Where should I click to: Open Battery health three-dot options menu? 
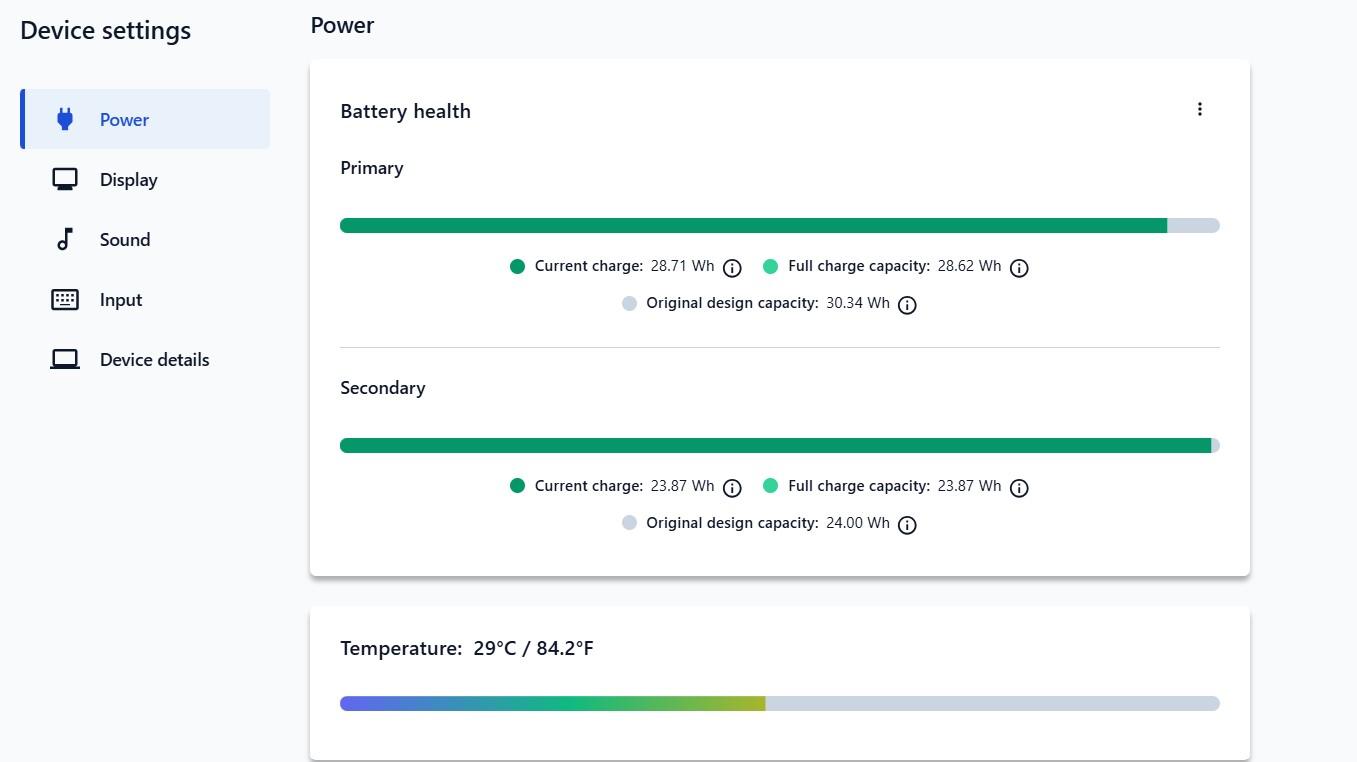click(x=1200, y=109)
